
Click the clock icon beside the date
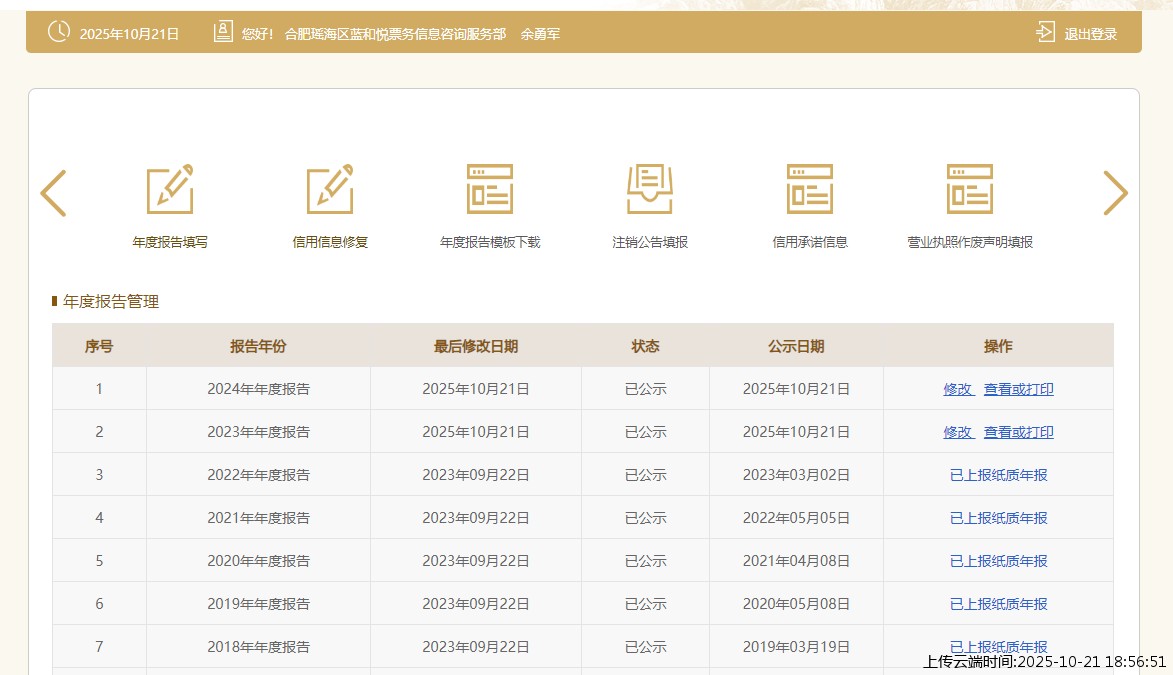pos(59,32)
